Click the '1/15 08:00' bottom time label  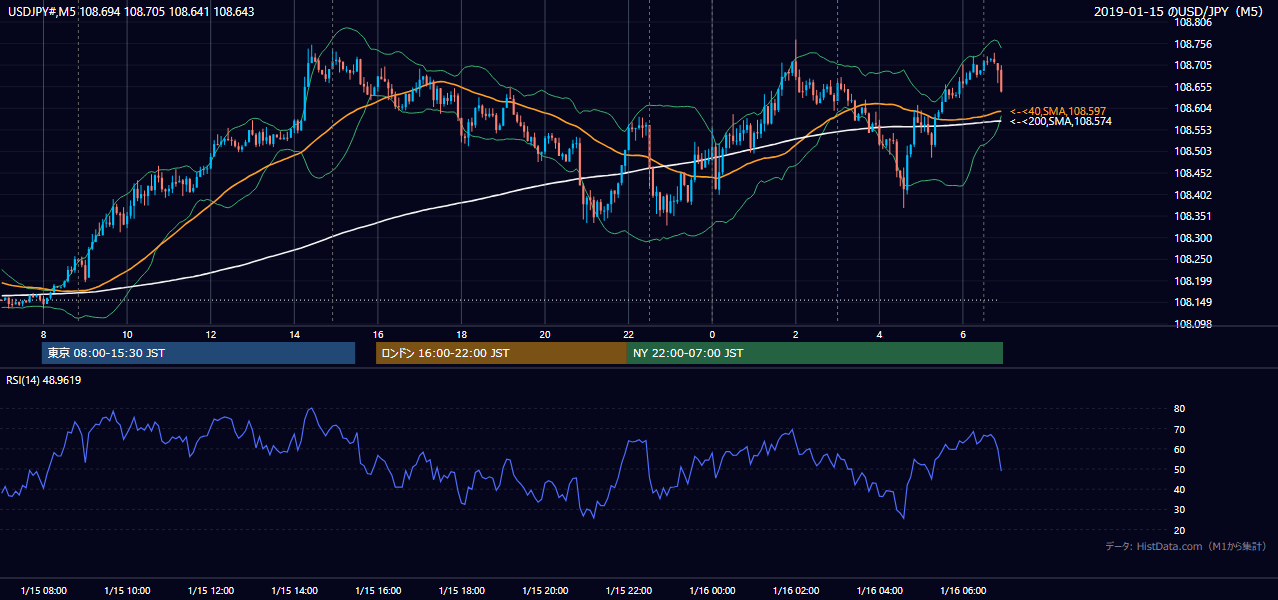pos(43,591)
